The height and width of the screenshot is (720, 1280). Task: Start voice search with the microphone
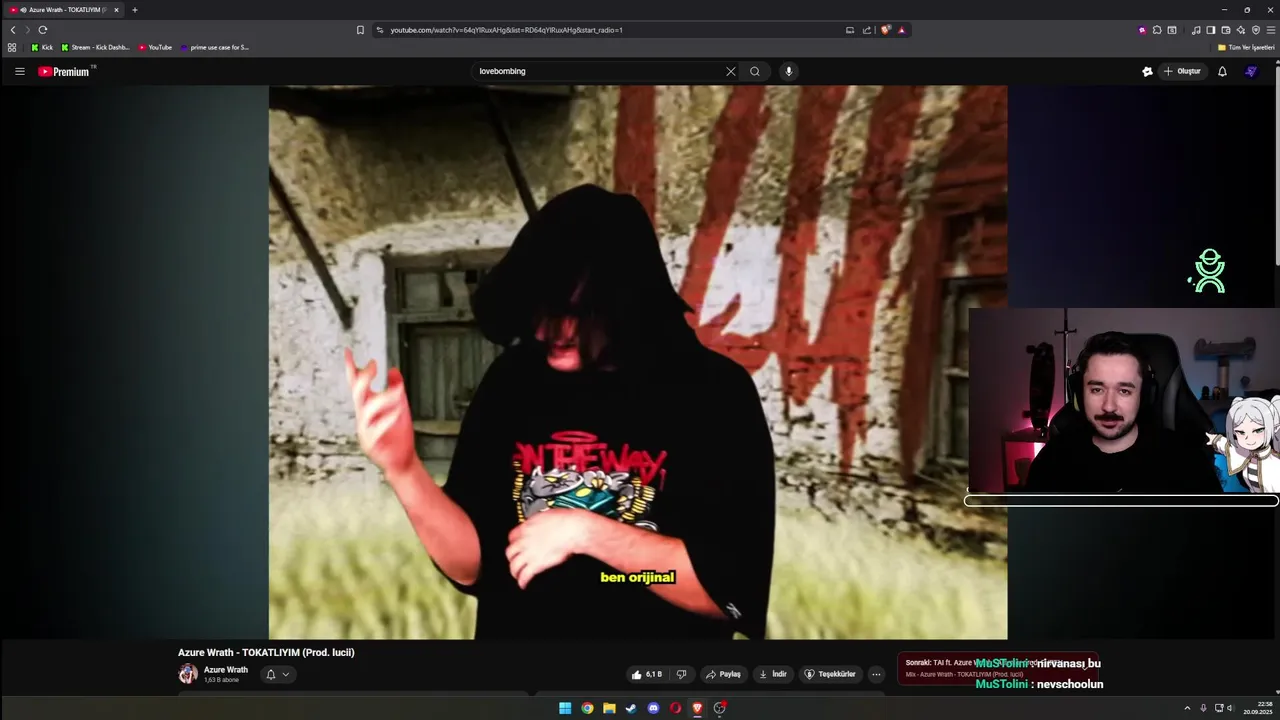coord(789,71)
